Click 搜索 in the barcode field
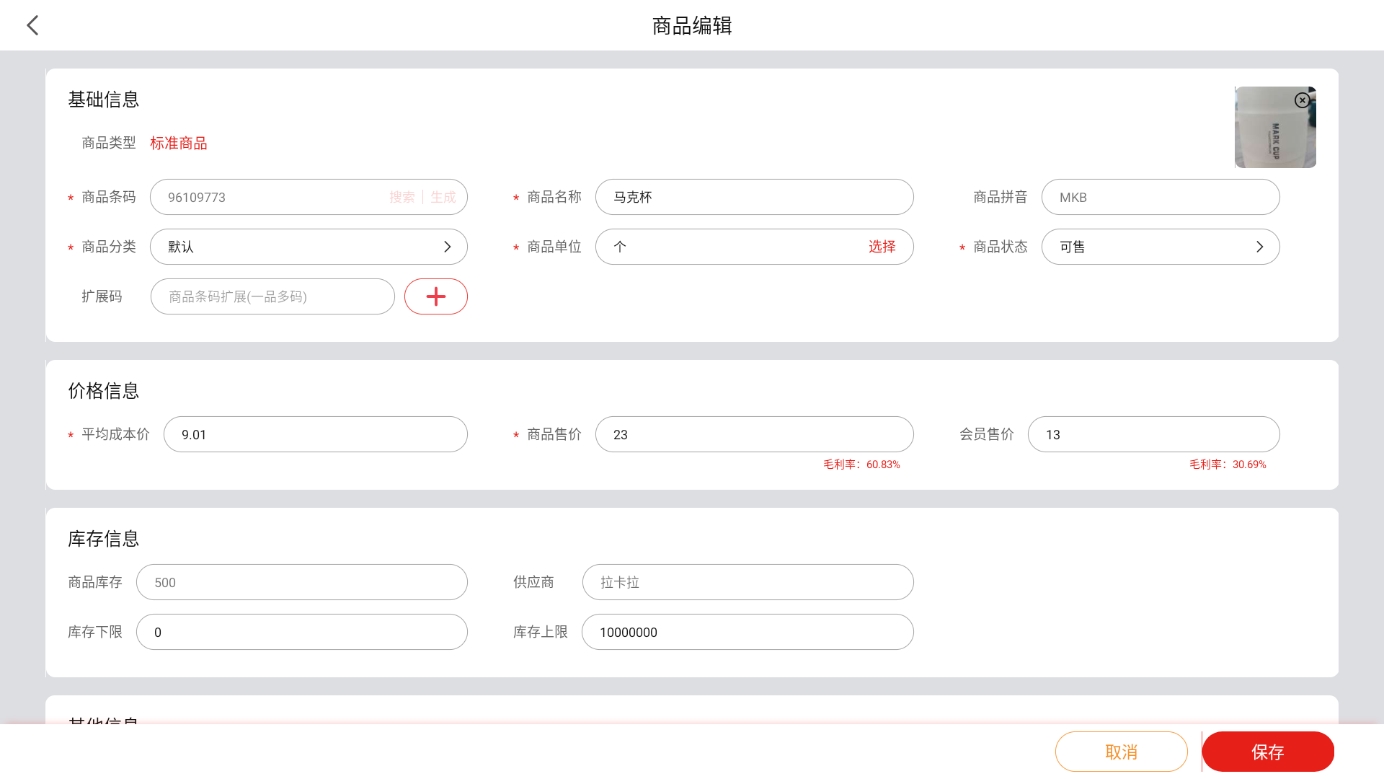Viewport: 1384px width, 779px height. (x=402, y=197)
